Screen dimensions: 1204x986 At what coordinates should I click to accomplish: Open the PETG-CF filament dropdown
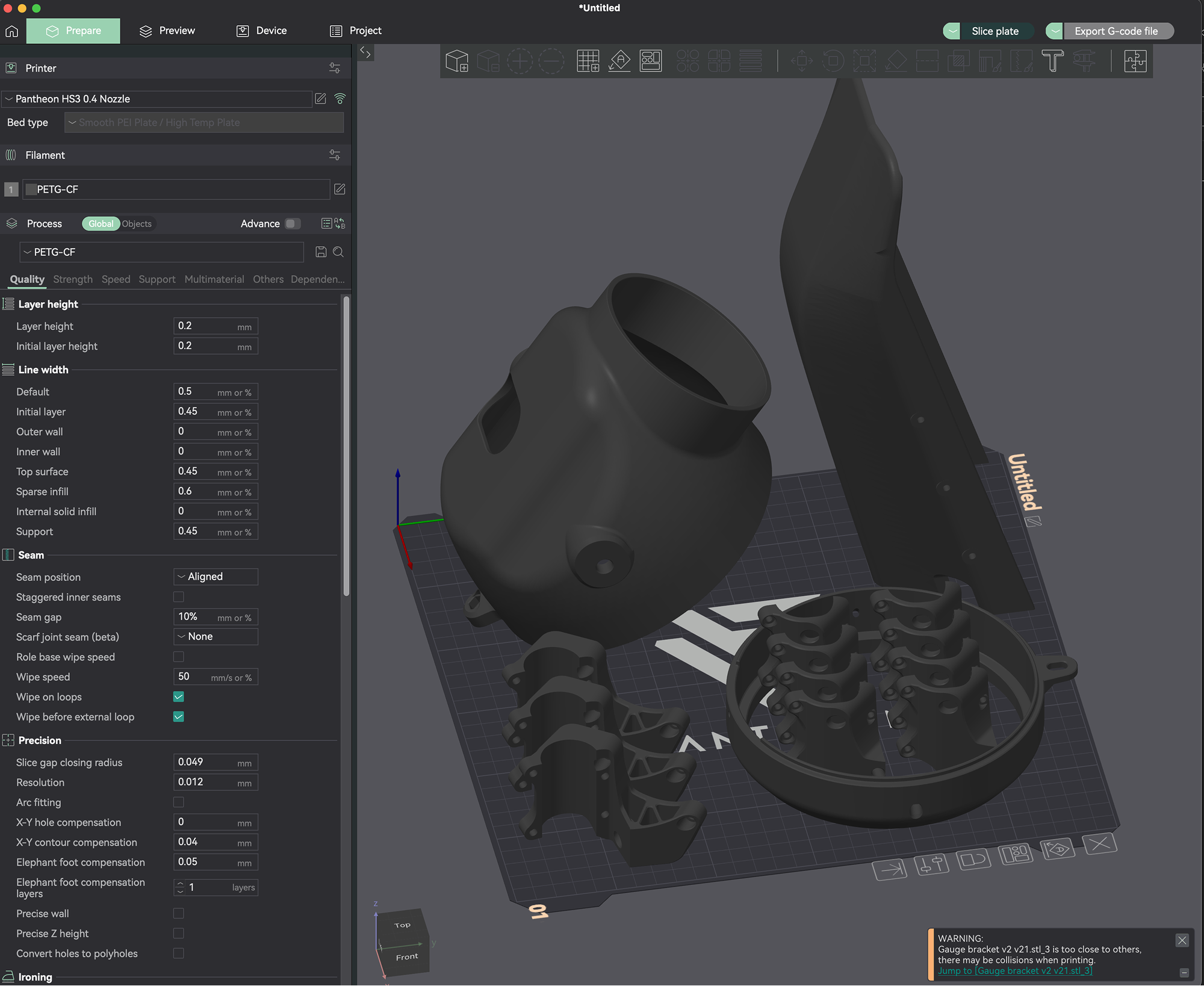click(x=176, y=189)
